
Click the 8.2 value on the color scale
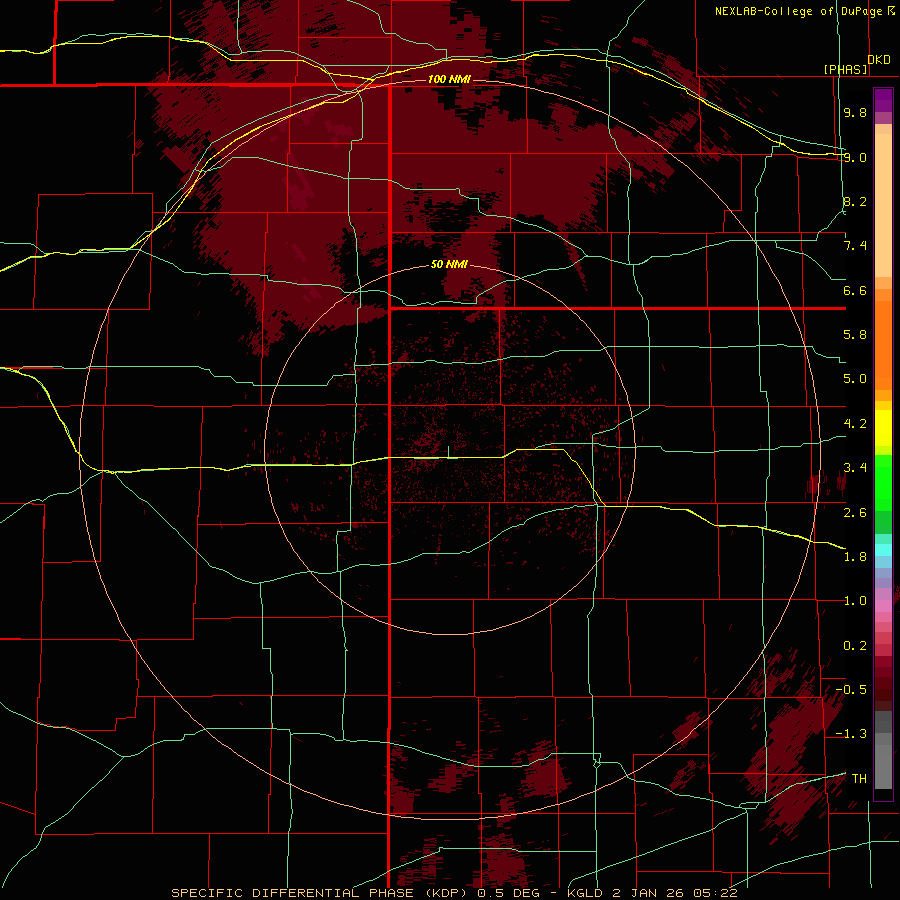click(x=855, y=201)
